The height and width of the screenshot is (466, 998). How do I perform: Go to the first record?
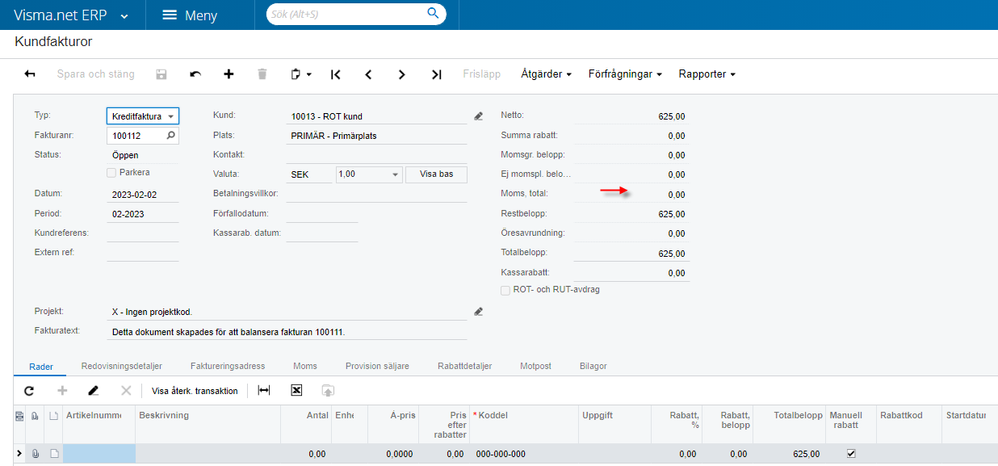pyautogui.click(x=335, y=74)
